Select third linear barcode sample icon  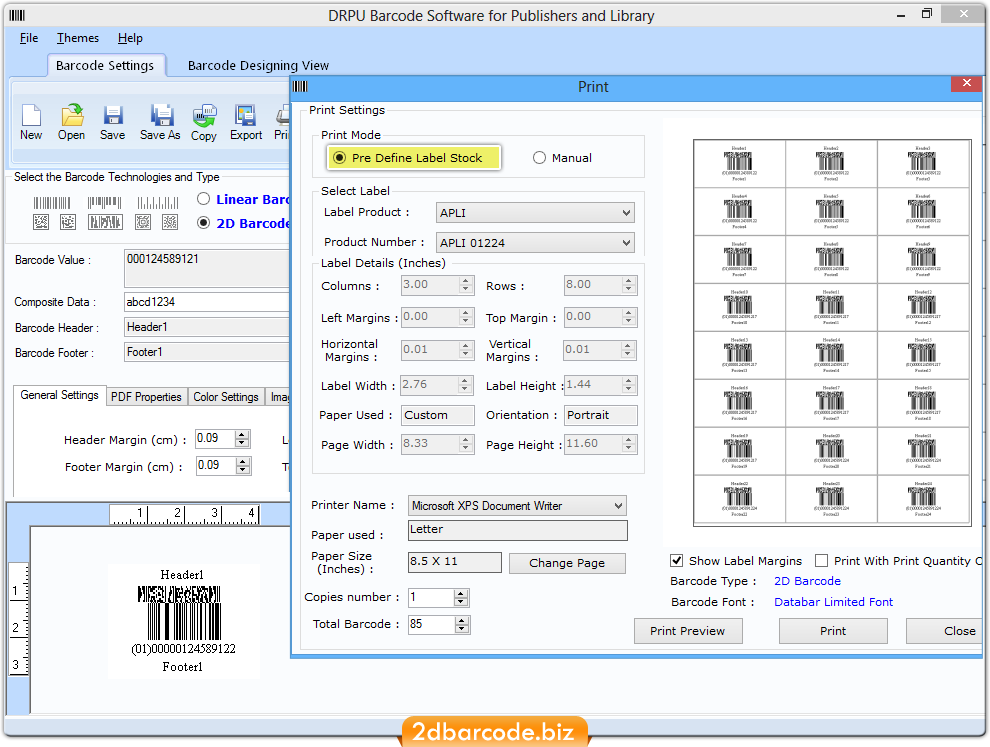pyautogui.click(x=158, y=203)
